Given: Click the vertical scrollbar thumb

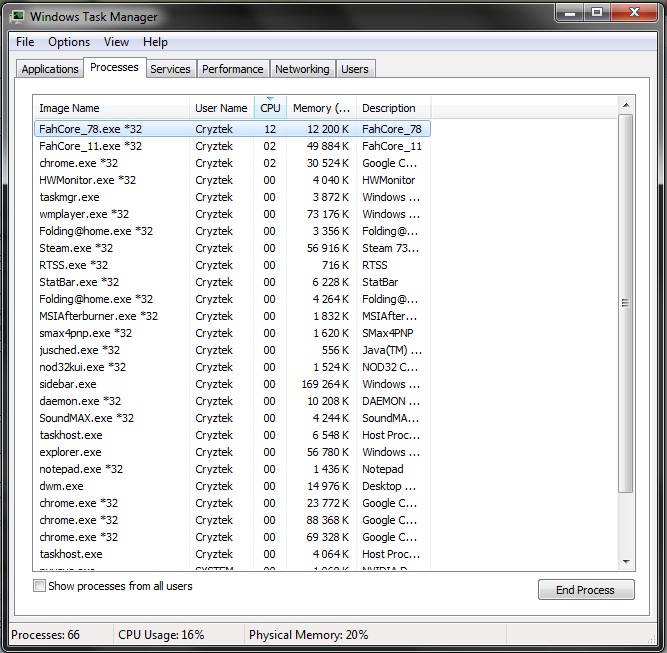Looking at the screenshot, I should 626,303.
